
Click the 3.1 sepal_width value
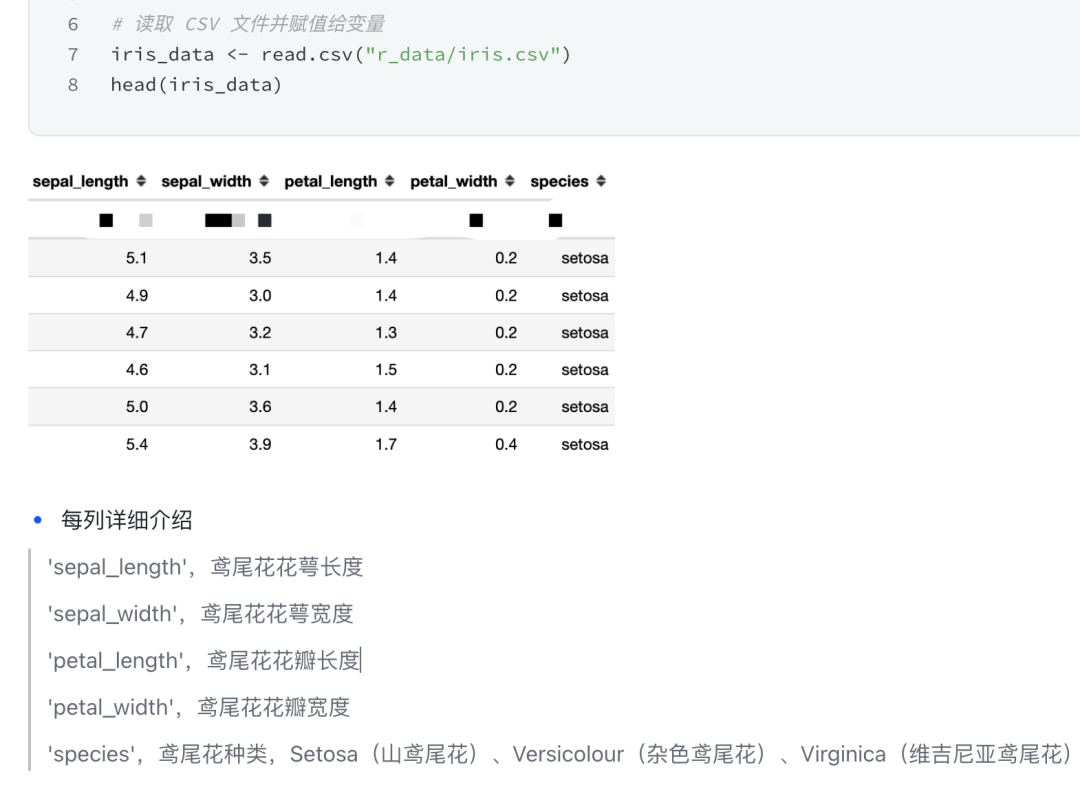(x=260, y=370)
